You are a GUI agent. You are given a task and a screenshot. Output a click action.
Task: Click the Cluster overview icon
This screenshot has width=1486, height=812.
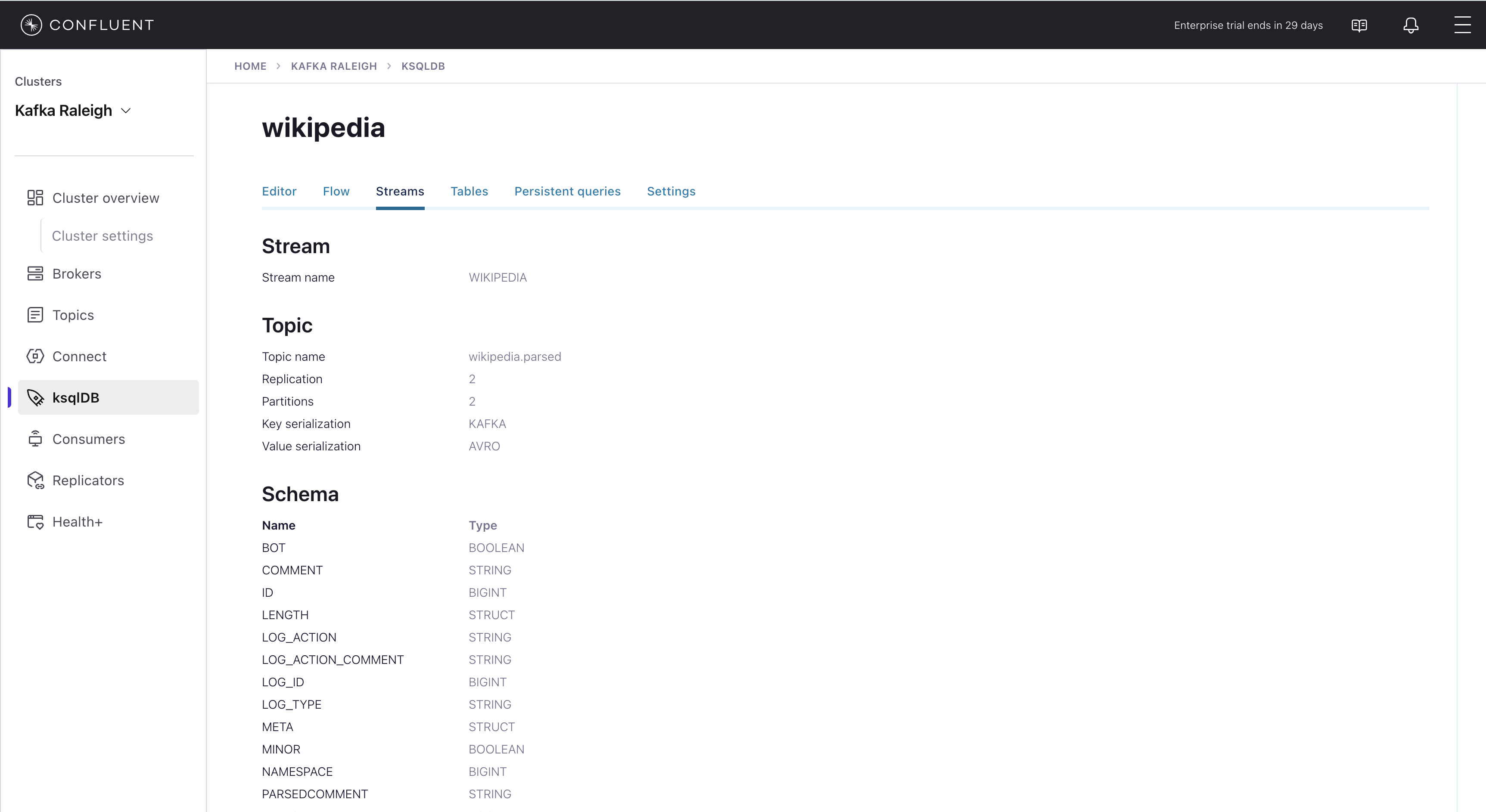pyautogui.click(x=35, y=198)
